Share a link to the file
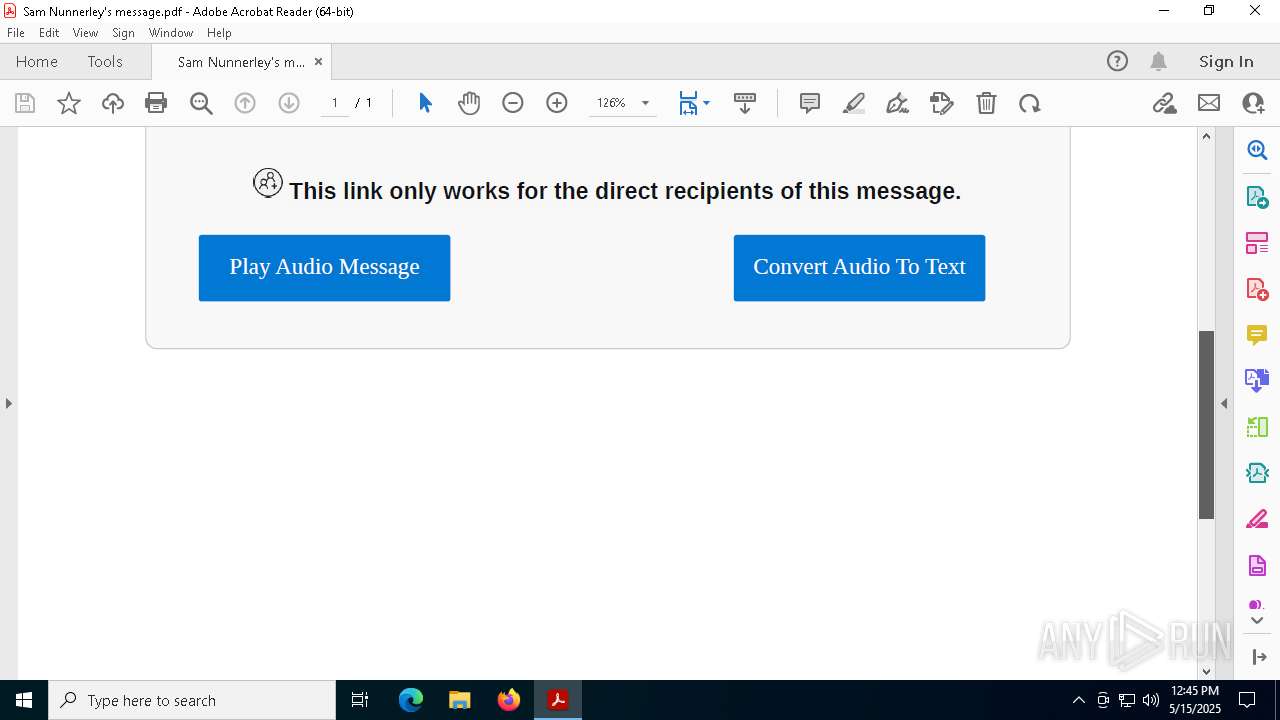Image resolution: width=1280 pixels, height=720 pixels. click(1165, 103)
